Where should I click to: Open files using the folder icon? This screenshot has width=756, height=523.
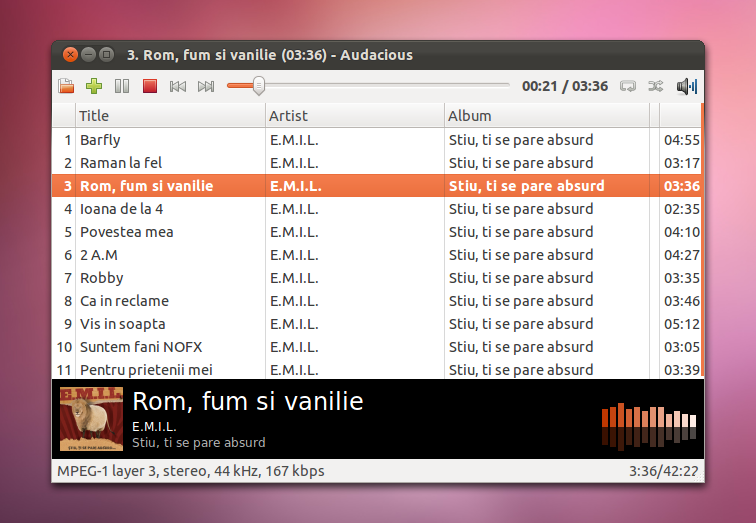pos(66,86)
